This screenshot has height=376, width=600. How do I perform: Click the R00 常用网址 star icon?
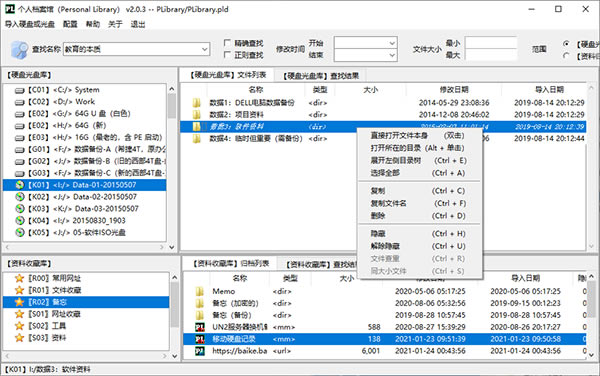19,278
